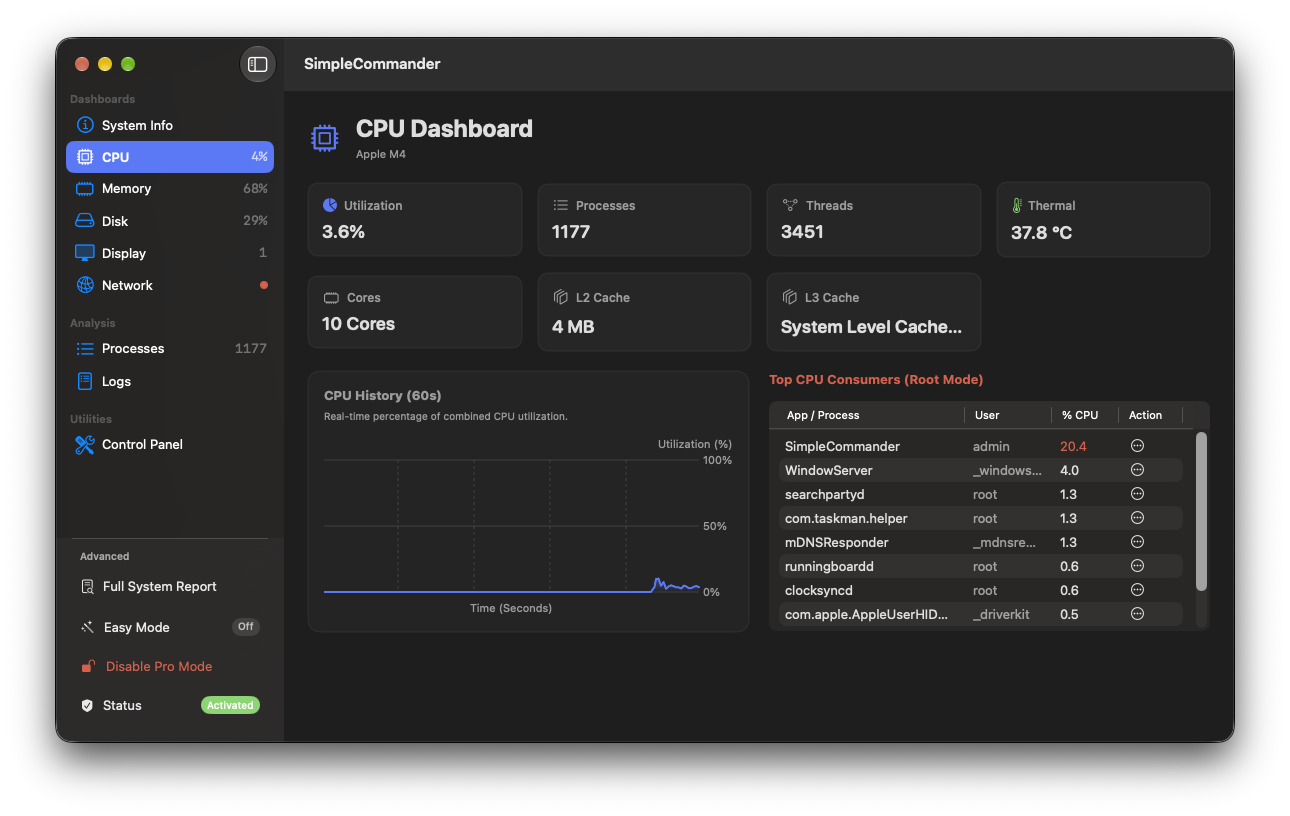Open the Display dashboard
The height and width of the screenshot is (816, 1290).
coord(170,253)
